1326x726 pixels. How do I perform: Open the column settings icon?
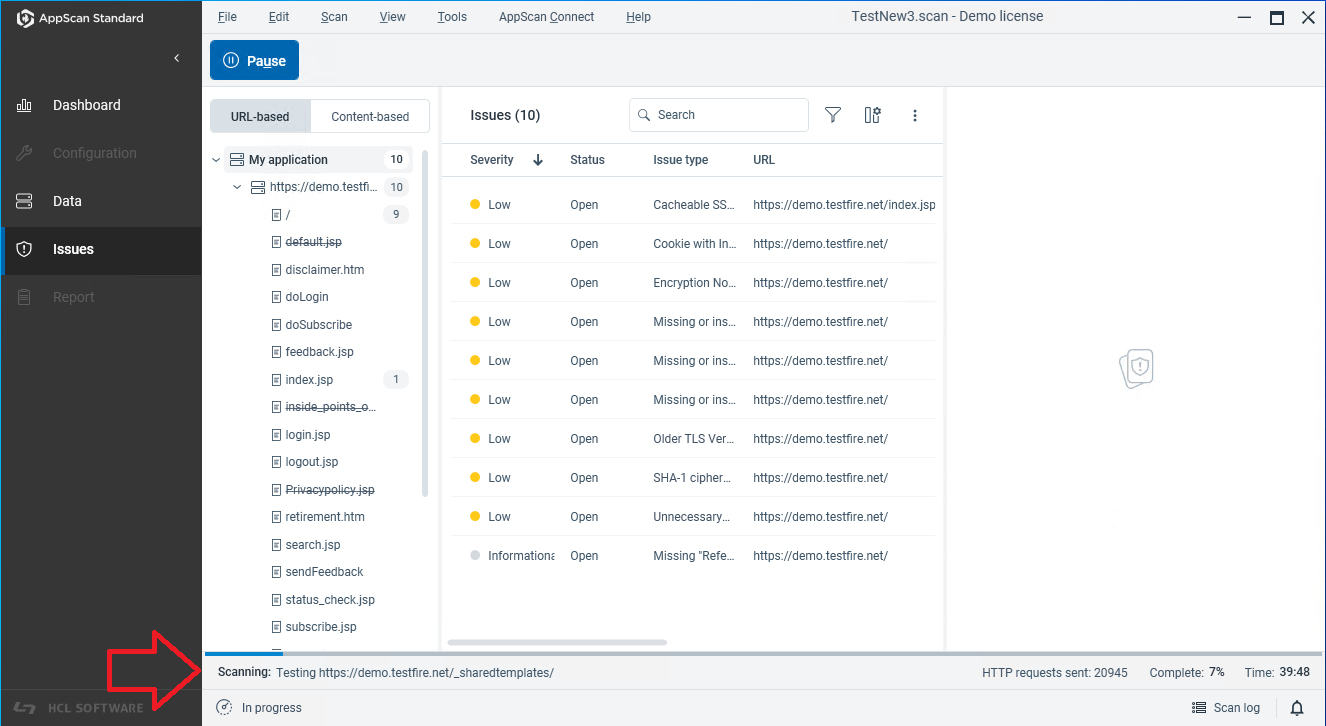click(x=872, y=115)
